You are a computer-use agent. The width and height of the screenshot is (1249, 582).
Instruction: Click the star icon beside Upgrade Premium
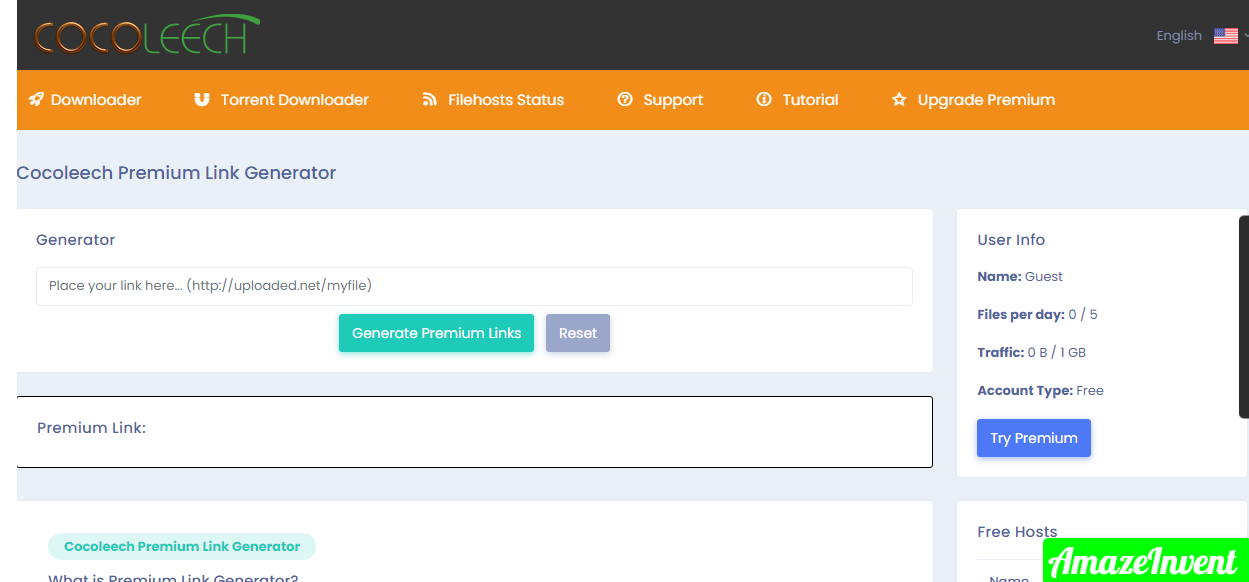[x=899, y=100]
